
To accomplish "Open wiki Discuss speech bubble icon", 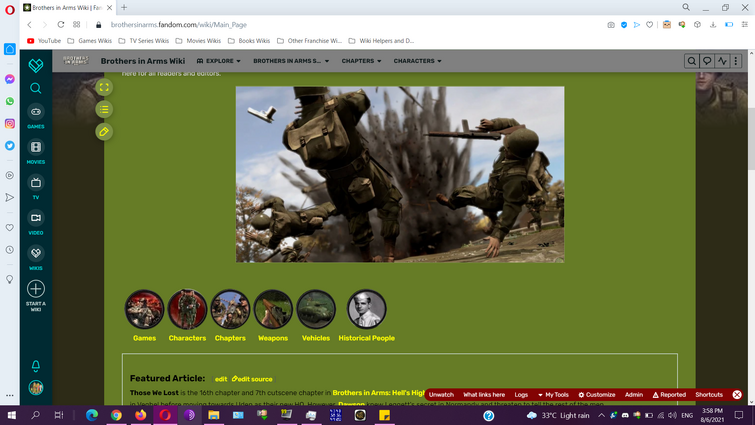I will [707, 61].
